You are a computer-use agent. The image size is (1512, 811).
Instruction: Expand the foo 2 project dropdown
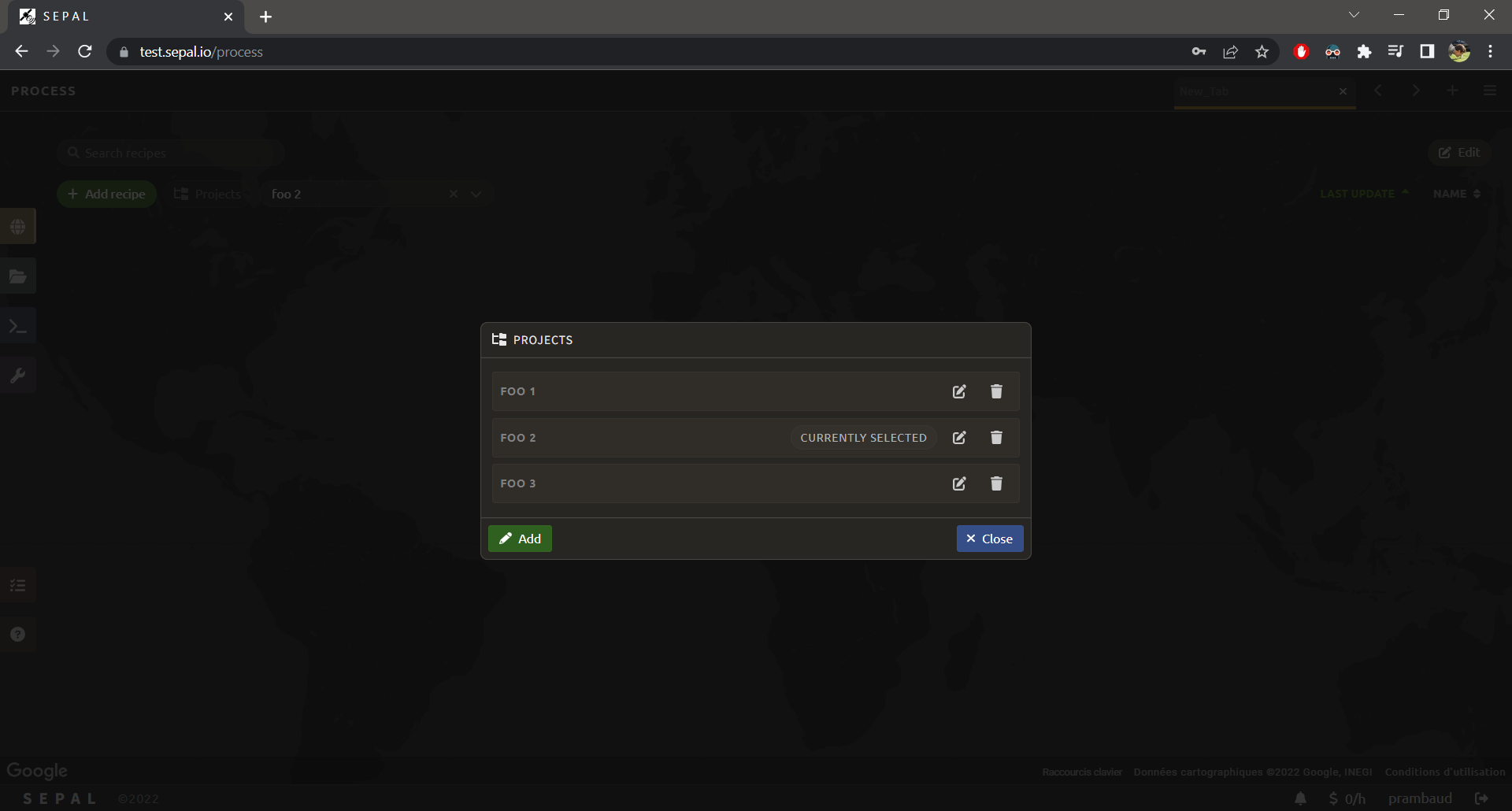476,194
